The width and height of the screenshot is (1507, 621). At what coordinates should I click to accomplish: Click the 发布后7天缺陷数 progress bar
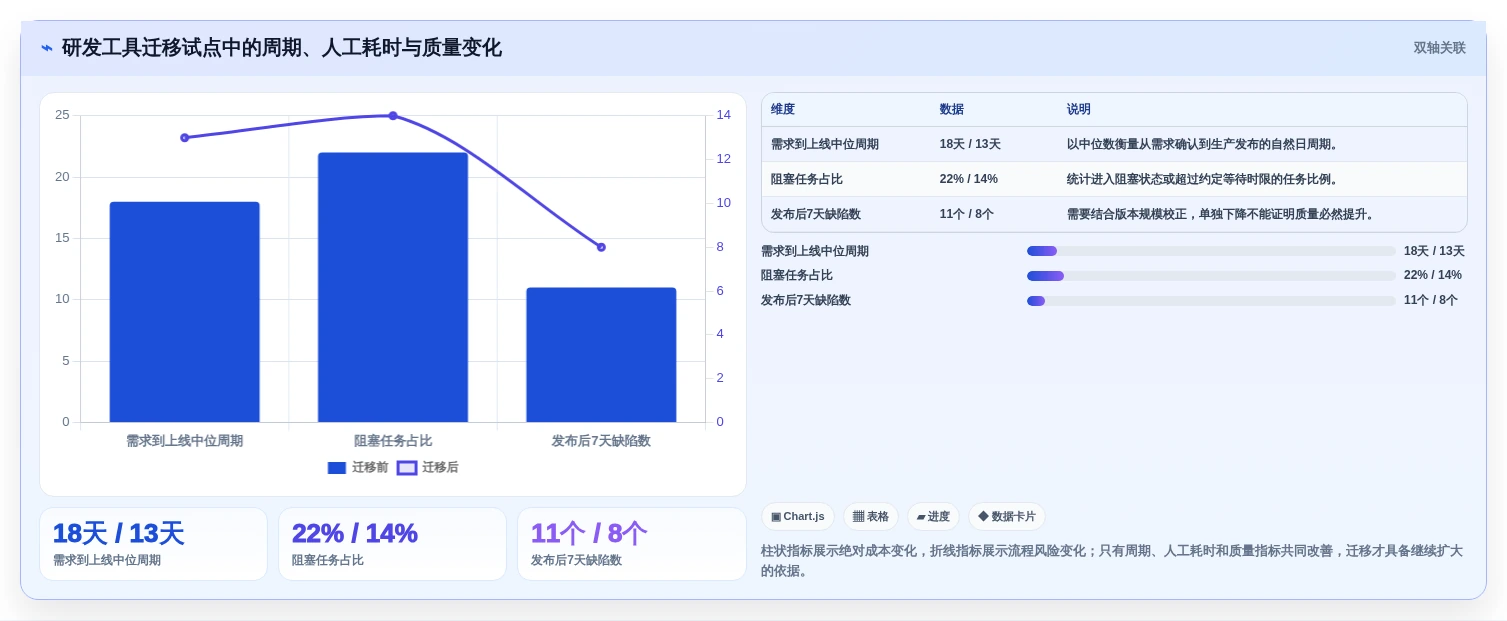(1211, 300)
